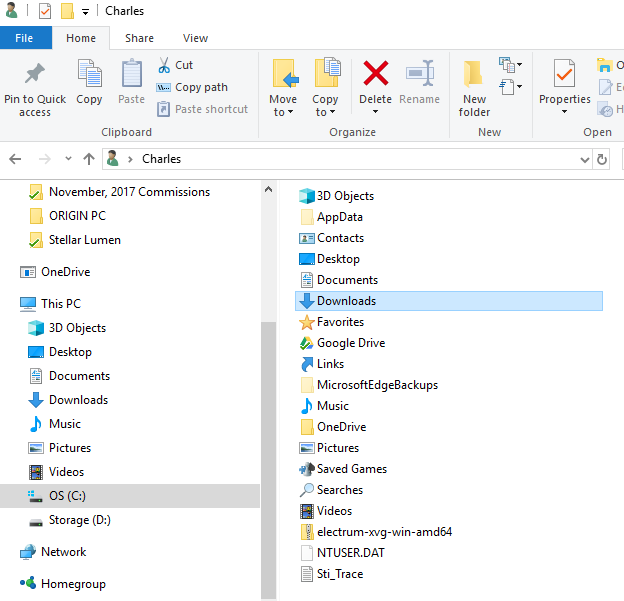Click the Rename ribbon icon

(x=419, y=73)
